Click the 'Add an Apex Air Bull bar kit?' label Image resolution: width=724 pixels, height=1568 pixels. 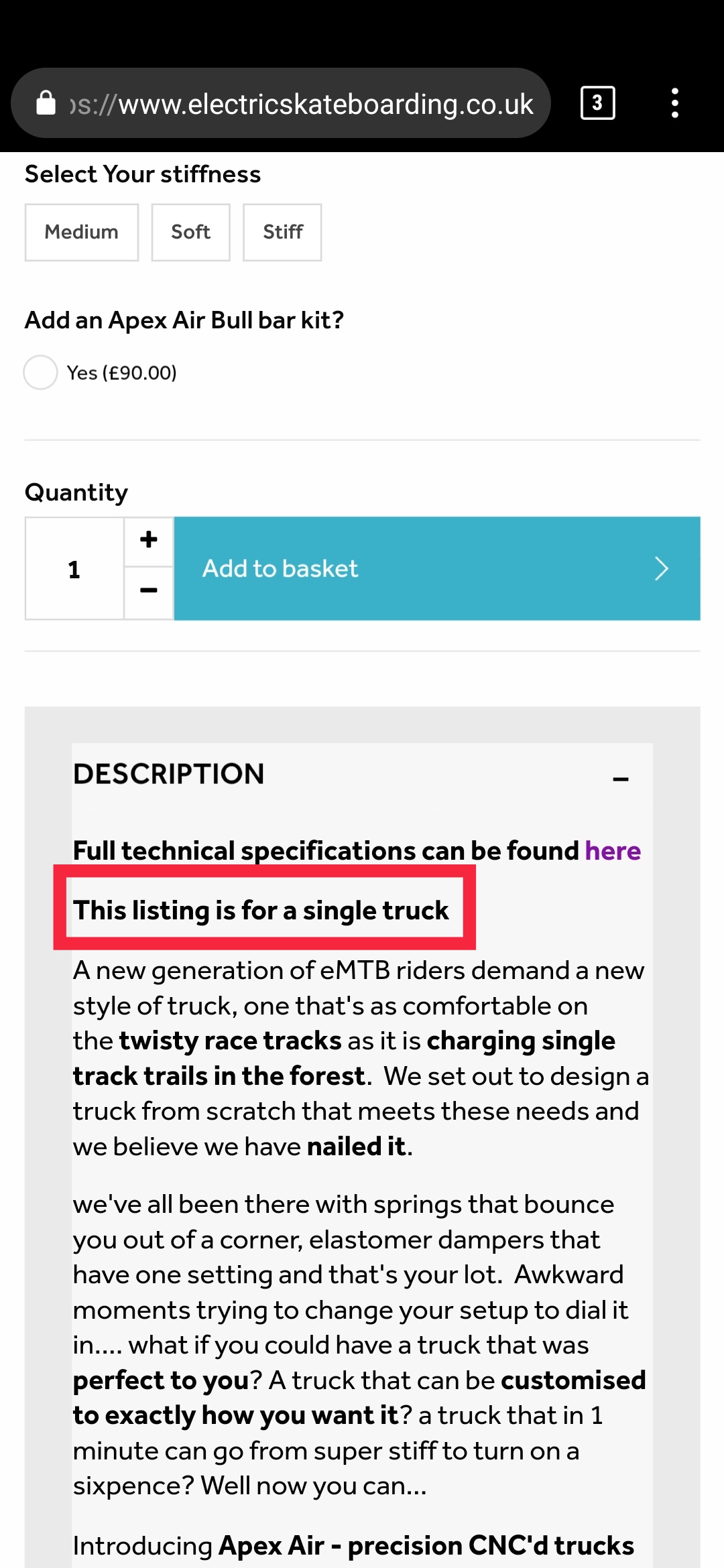pyautogui.click(x=184, y=320)
